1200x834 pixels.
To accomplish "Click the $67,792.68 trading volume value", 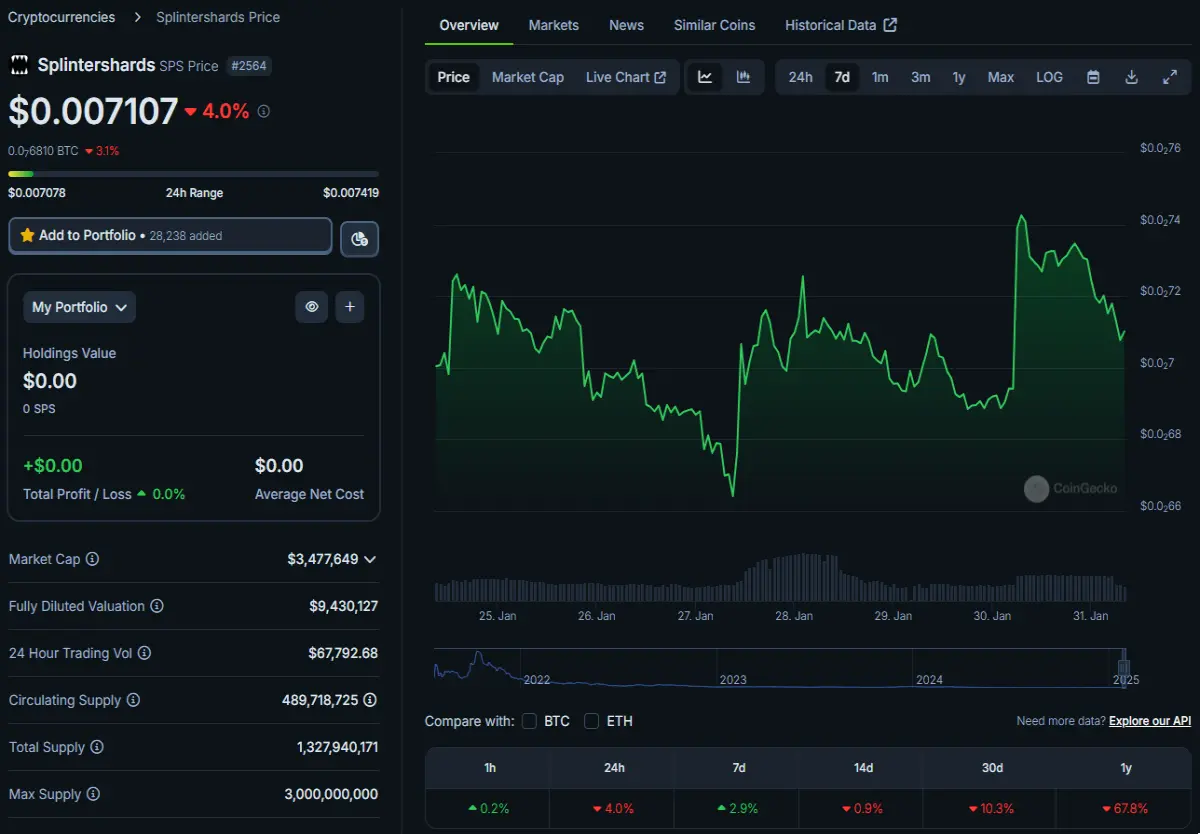I will point(343,653).
